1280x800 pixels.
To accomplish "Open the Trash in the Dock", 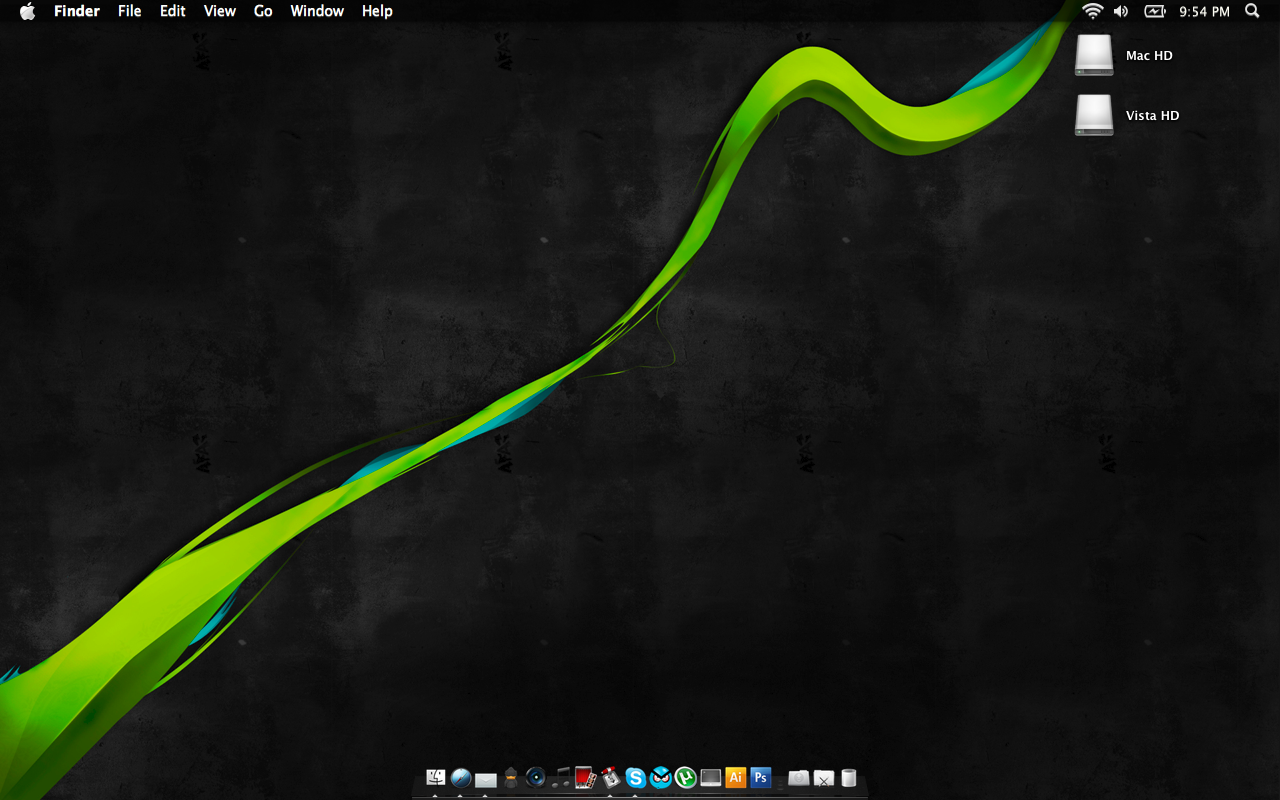I will (849, 777).
